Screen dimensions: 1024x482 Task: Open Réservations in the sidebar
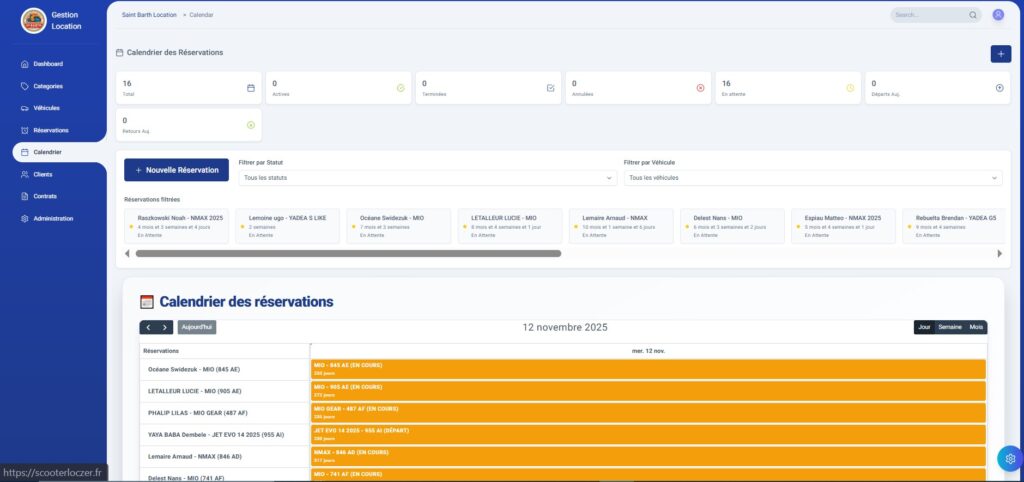[50, 130]
